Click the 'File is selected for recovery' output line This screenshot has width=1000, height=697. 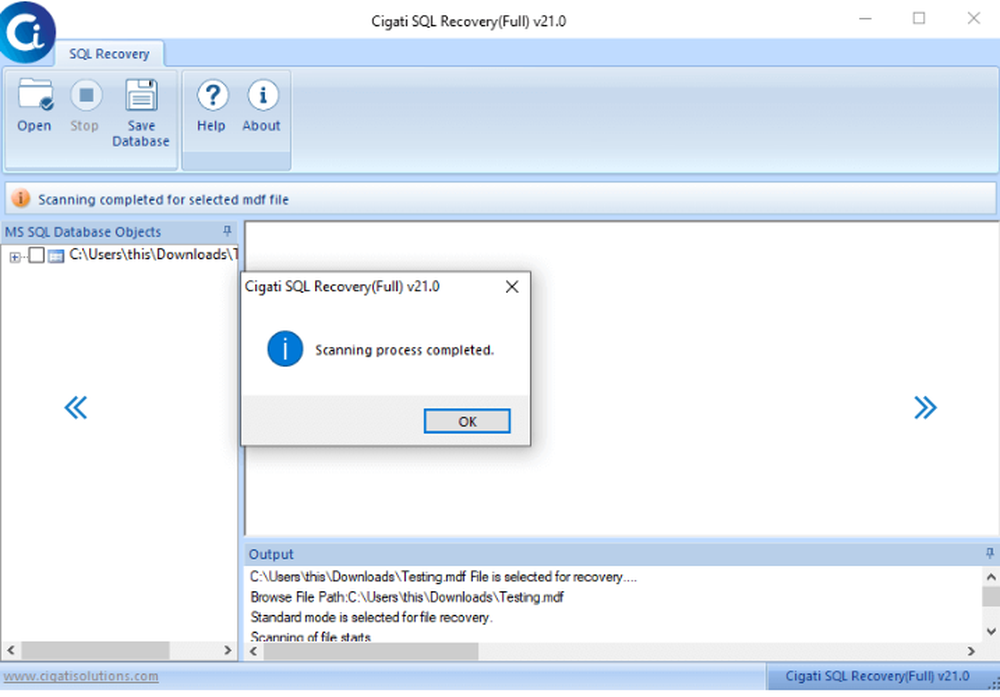pyautogui.click(x=443, y=577)
